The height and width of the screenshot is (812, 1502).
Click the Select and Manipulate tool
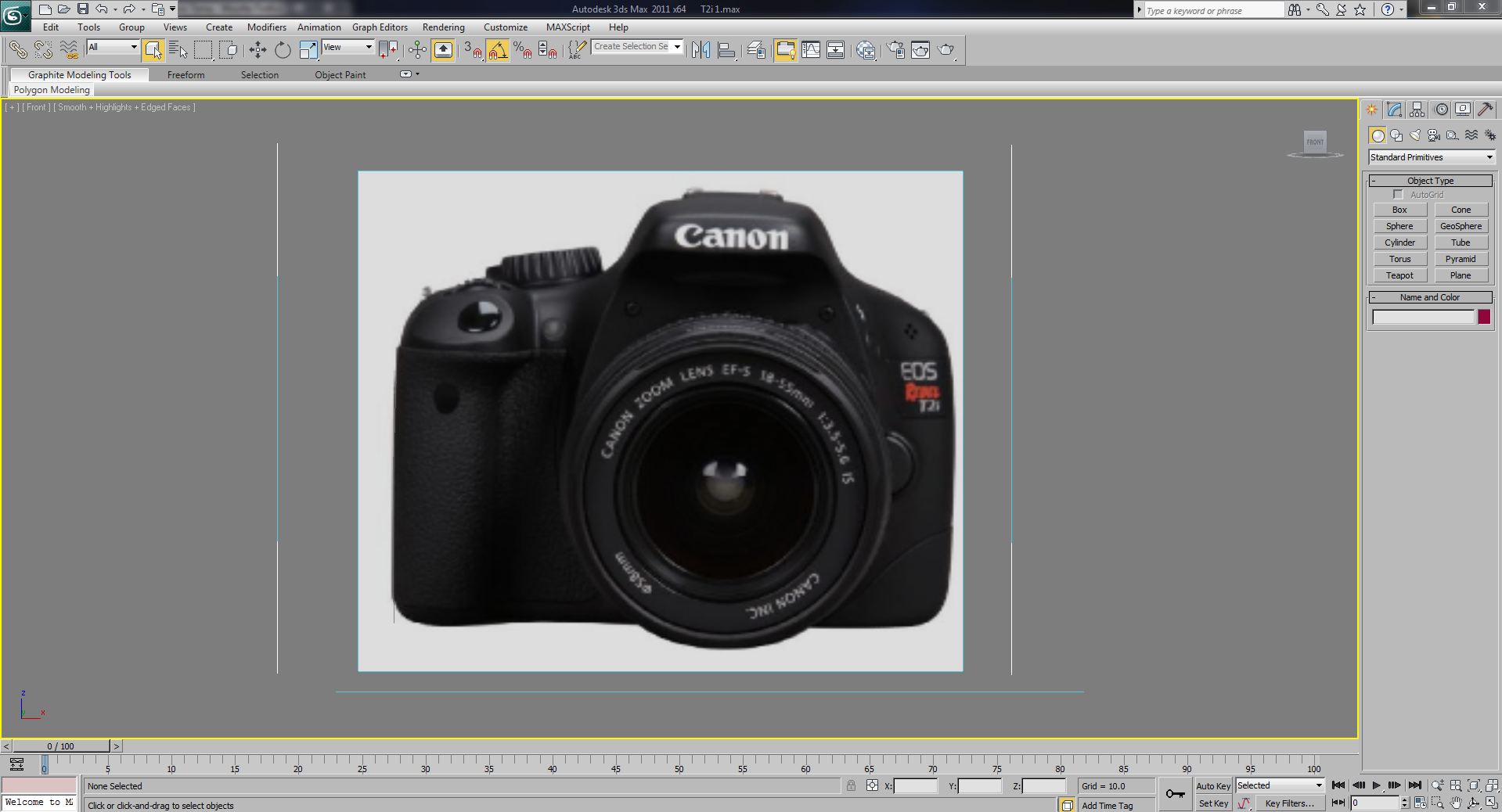(417, 50)
